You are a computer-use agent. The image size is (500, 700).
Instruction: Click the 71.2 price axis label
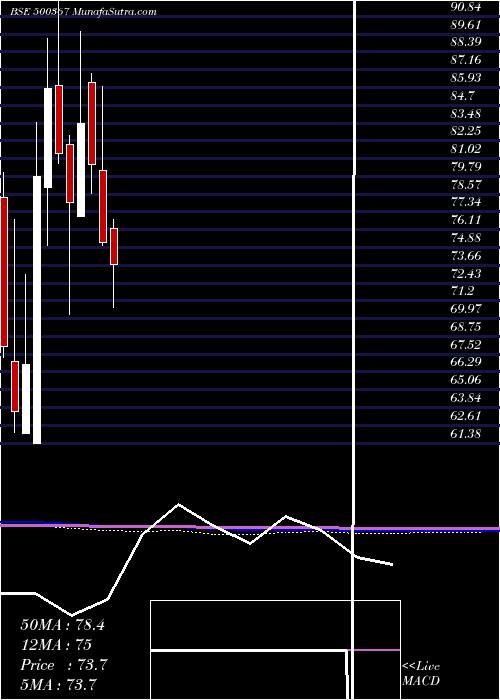(462, 292)
